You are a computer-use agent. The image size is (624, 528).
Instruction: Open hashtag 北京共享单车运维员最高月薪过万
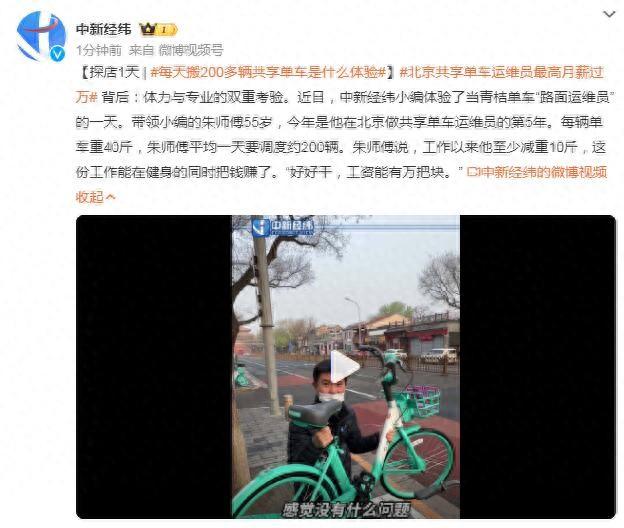(x=340, y=85)
